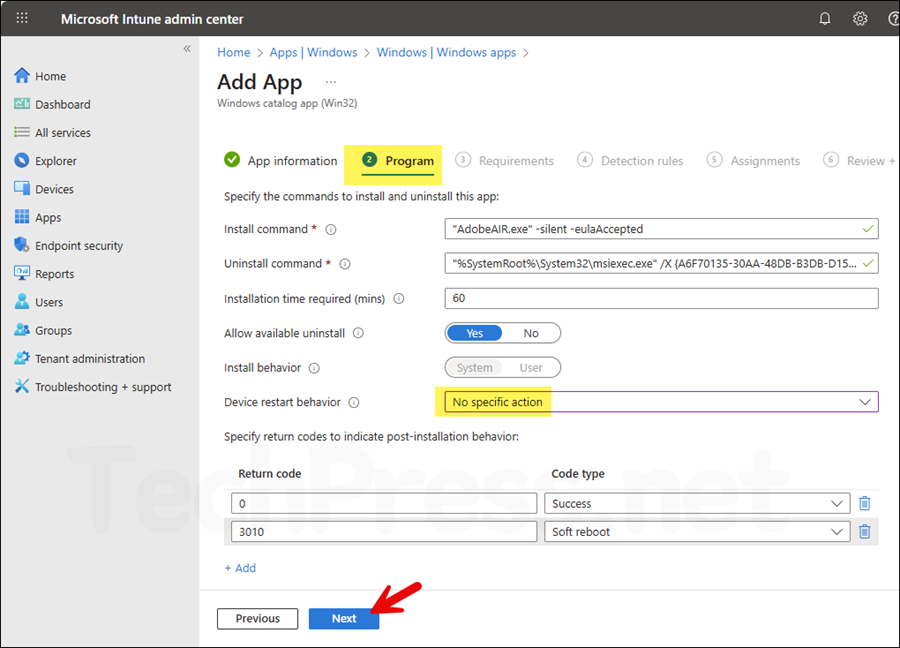The width and height of the screenshot is (900, 648).
Task: Set Allow available uninstall to Yes
Action: pyautogui.click(x=475, y=333)
